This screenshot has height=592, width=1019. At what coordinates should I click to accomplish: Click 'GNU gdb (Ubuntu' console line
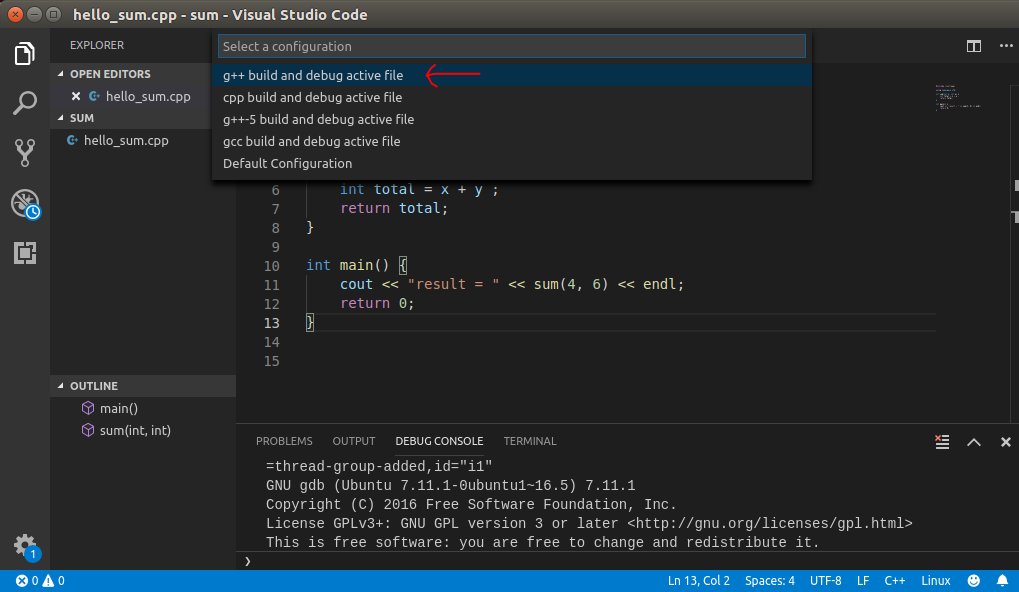[450, 486]
